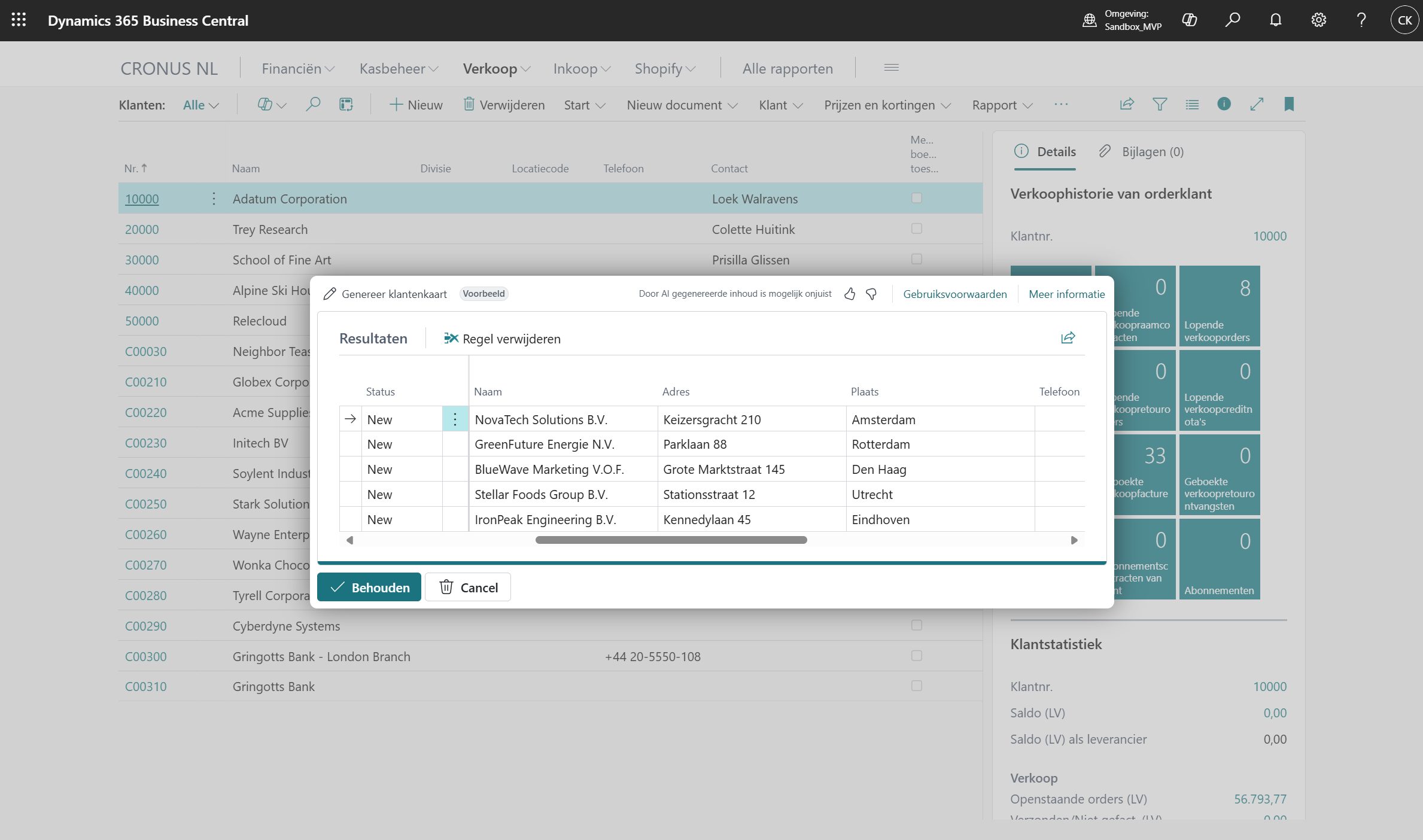Click the bookmark icon in toolbar
This screenshot has width=1423, height=840.
click(1289, 105)
